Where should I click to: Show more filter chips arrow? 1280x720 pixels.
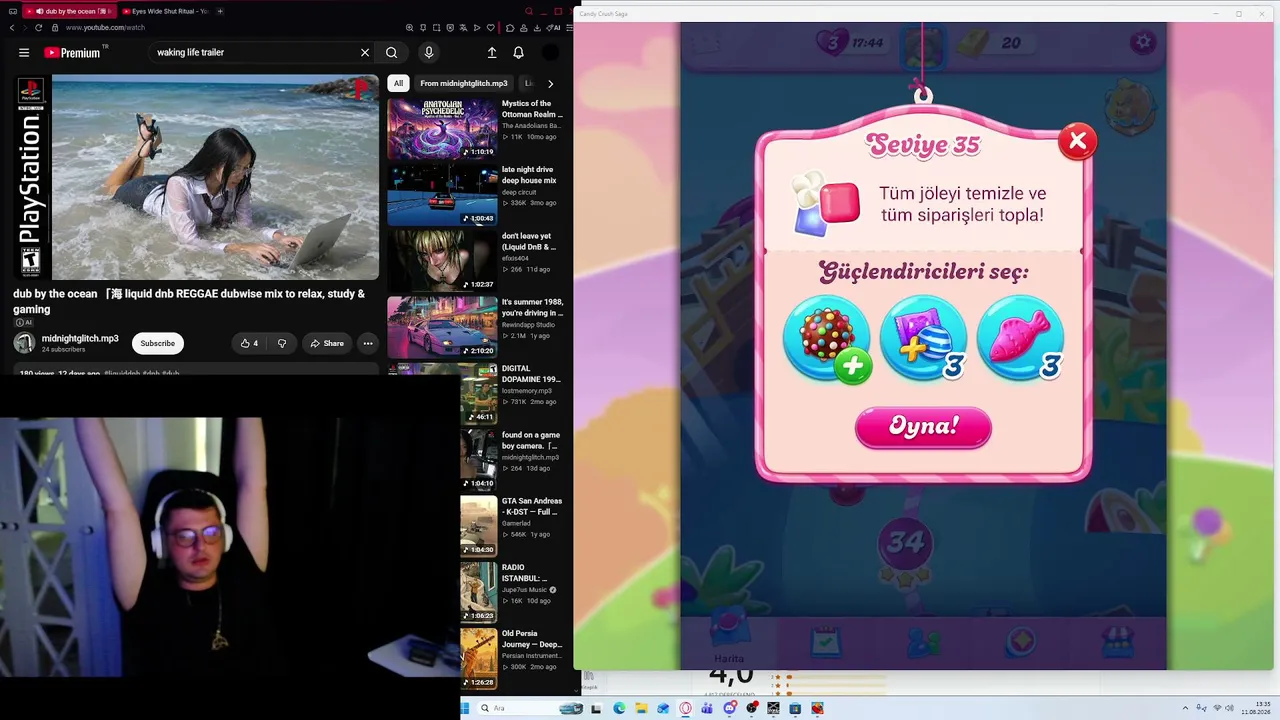pos(550,83)
